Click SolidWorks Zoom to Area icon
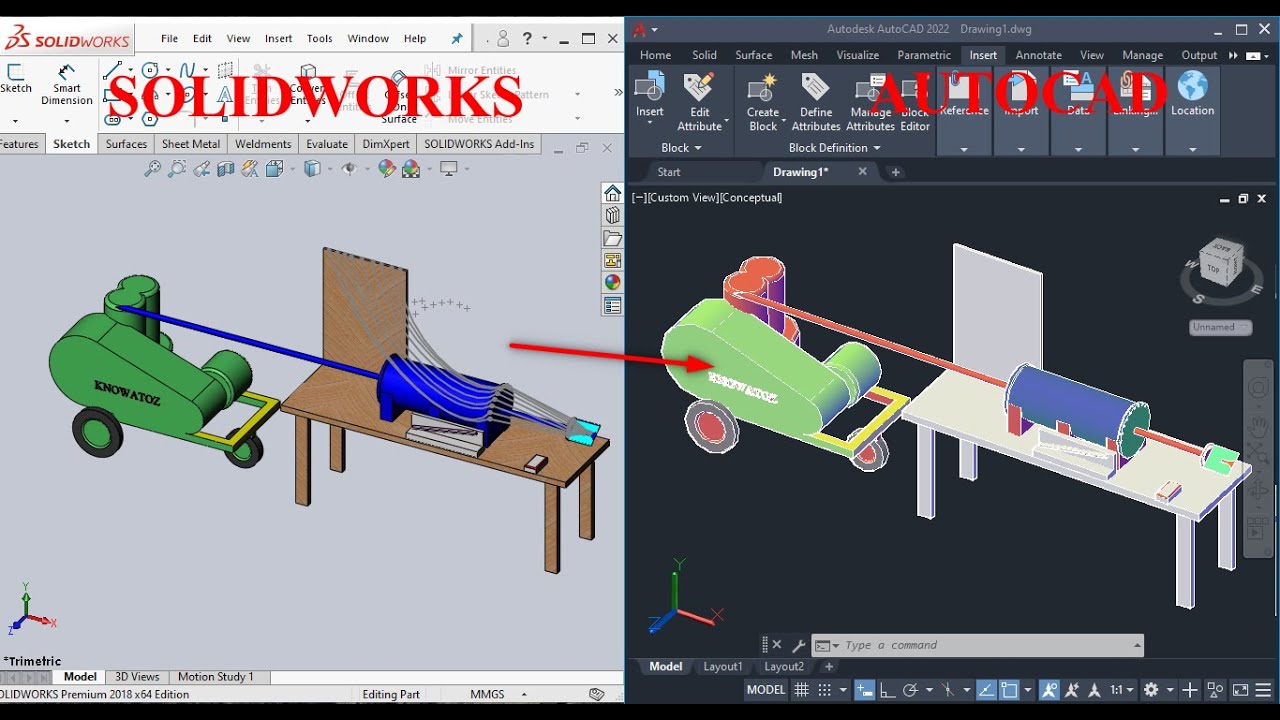The image size is (1280, 720). coord(177,169)
